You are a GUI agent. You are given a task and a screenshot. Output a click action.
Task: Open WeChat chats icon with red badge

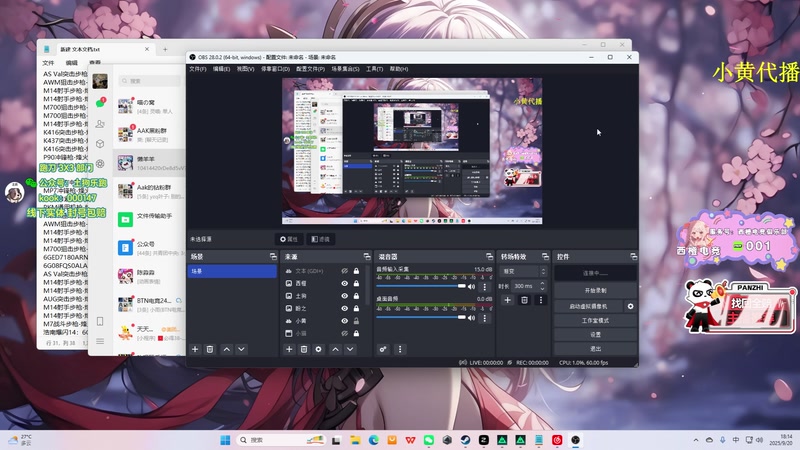point(100,103)
